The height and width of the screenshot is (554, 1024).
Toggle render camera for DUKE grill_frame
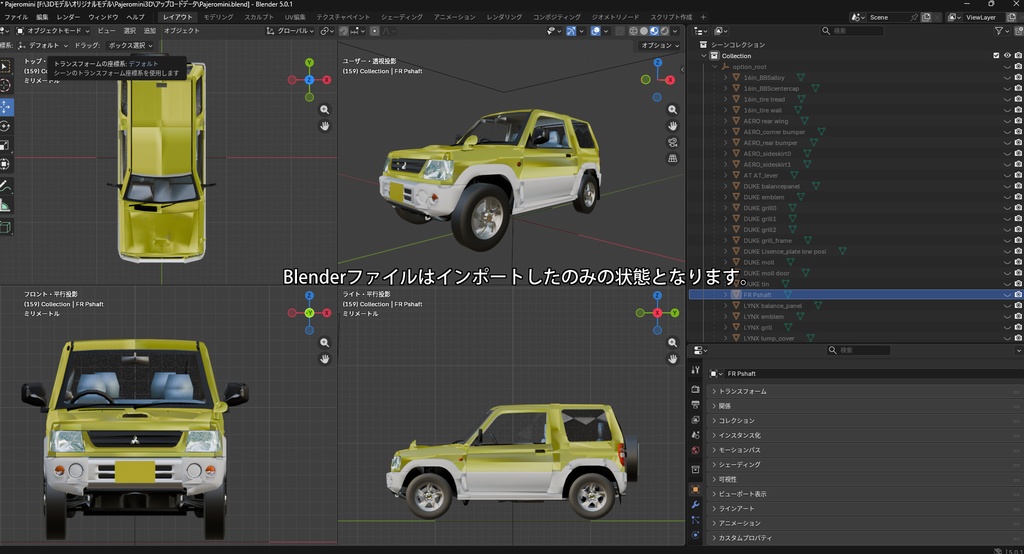(x=1018, y=240)
